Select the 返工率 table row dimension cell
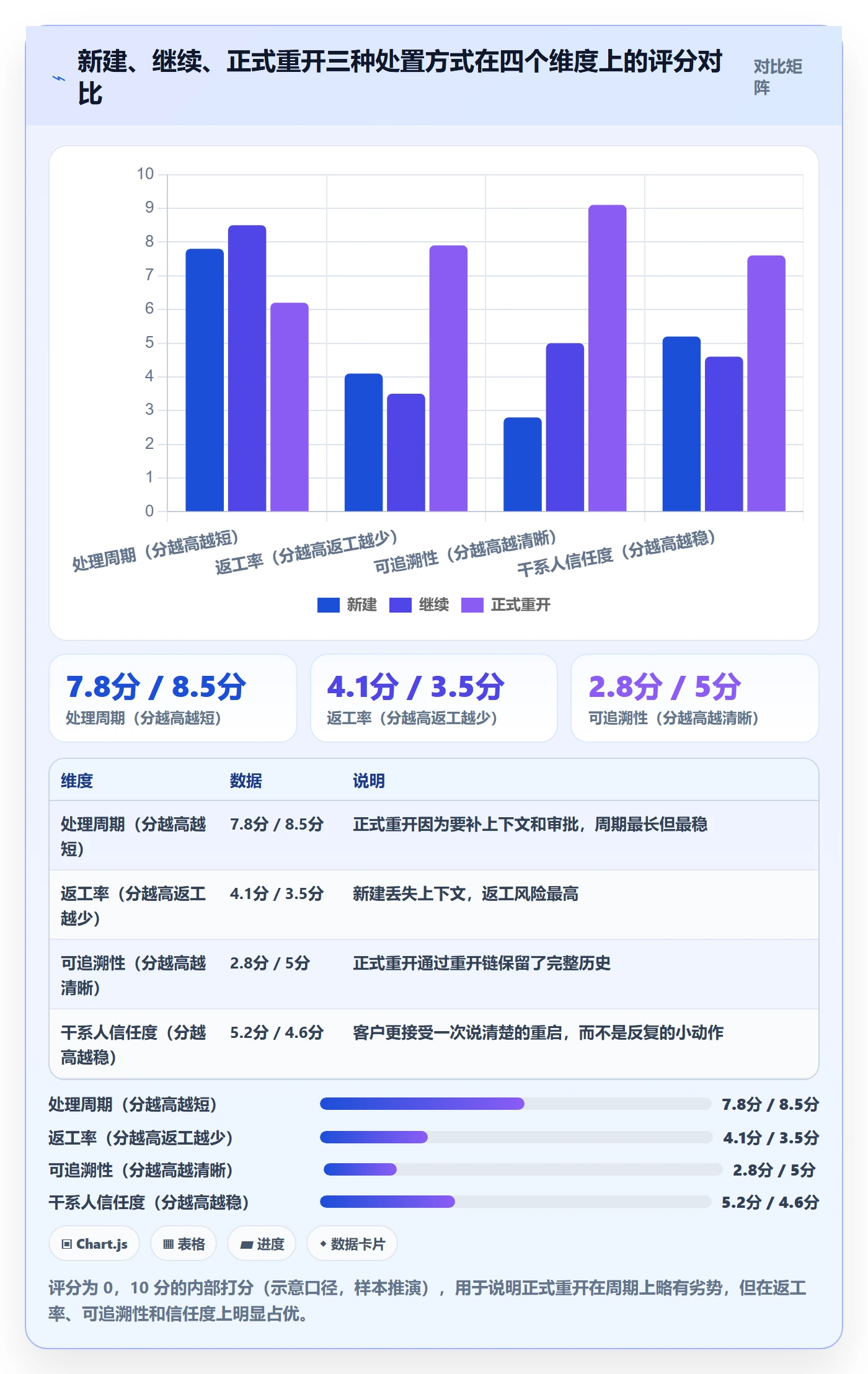The width and height of the screenshot is (868, 1374). click(x=134, y=905)
